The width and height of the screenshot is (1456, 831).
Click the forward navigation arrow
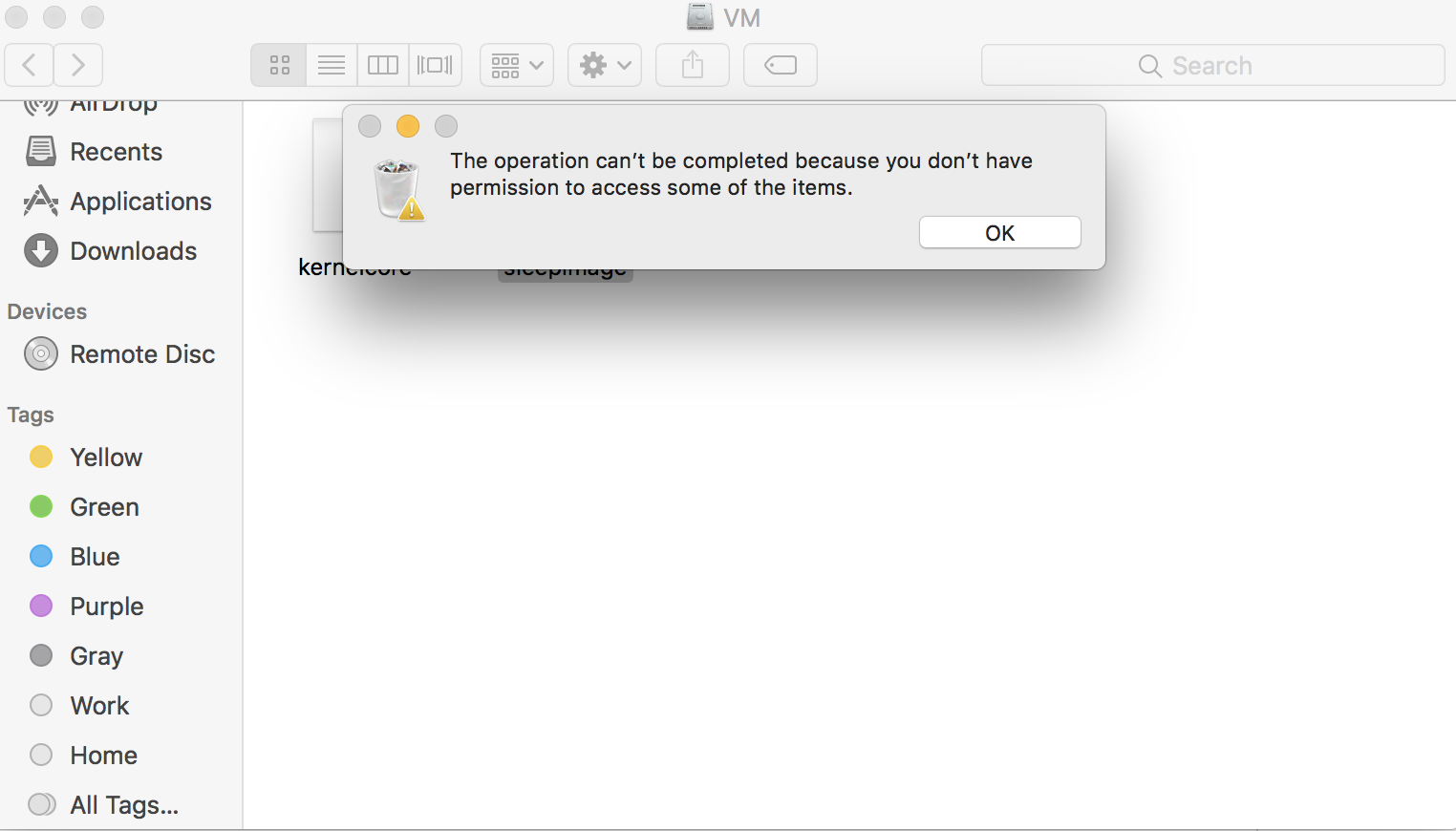(x=78, y=65)
